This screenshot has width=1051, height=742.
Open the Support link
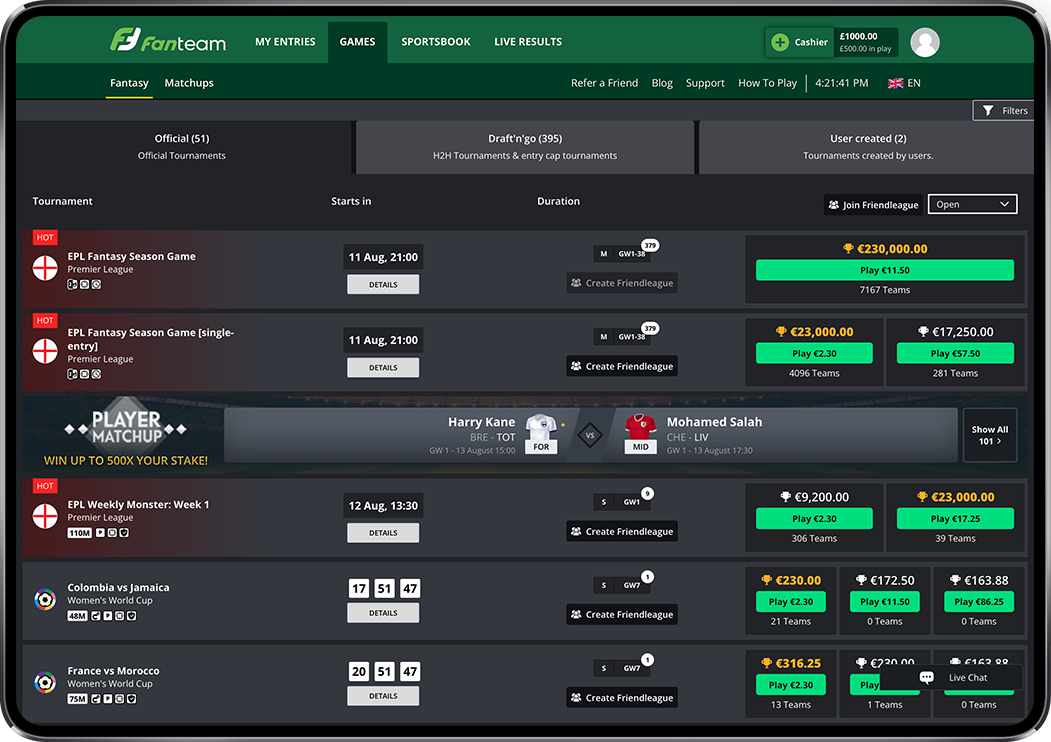coord(705,83)
